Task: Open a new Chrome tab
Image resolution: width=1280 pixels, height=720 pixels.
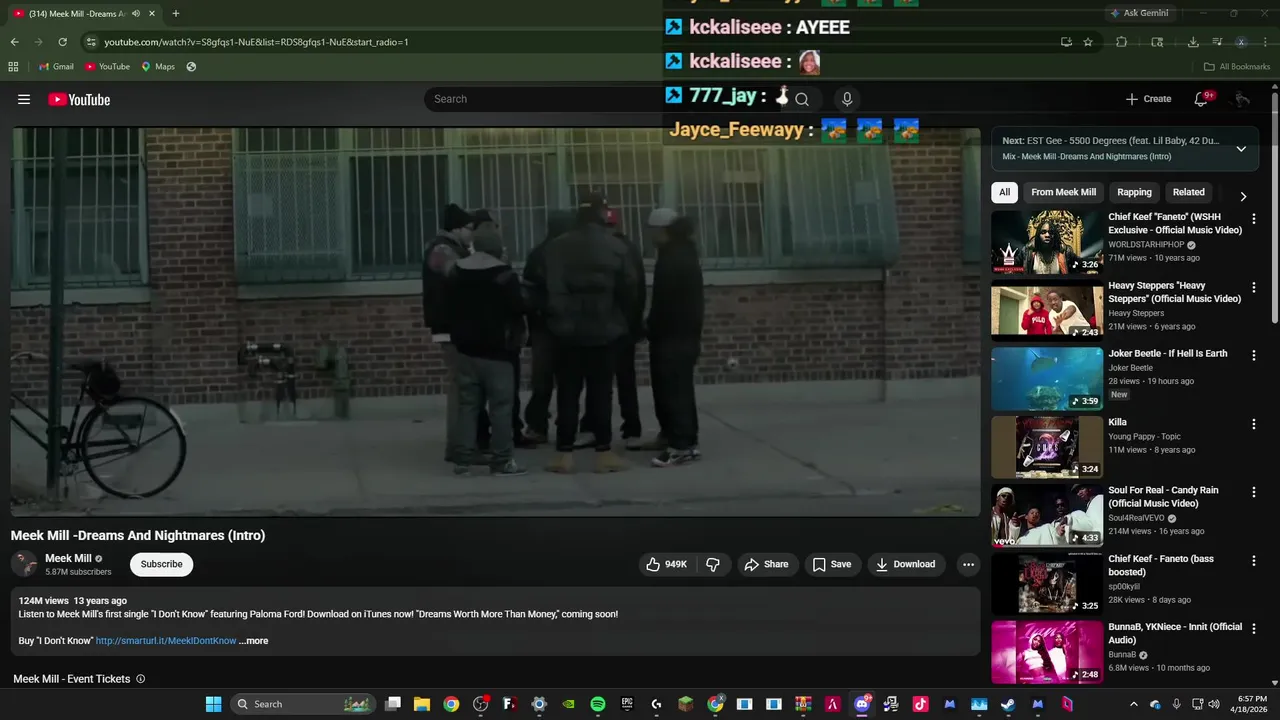Action: 176,14
